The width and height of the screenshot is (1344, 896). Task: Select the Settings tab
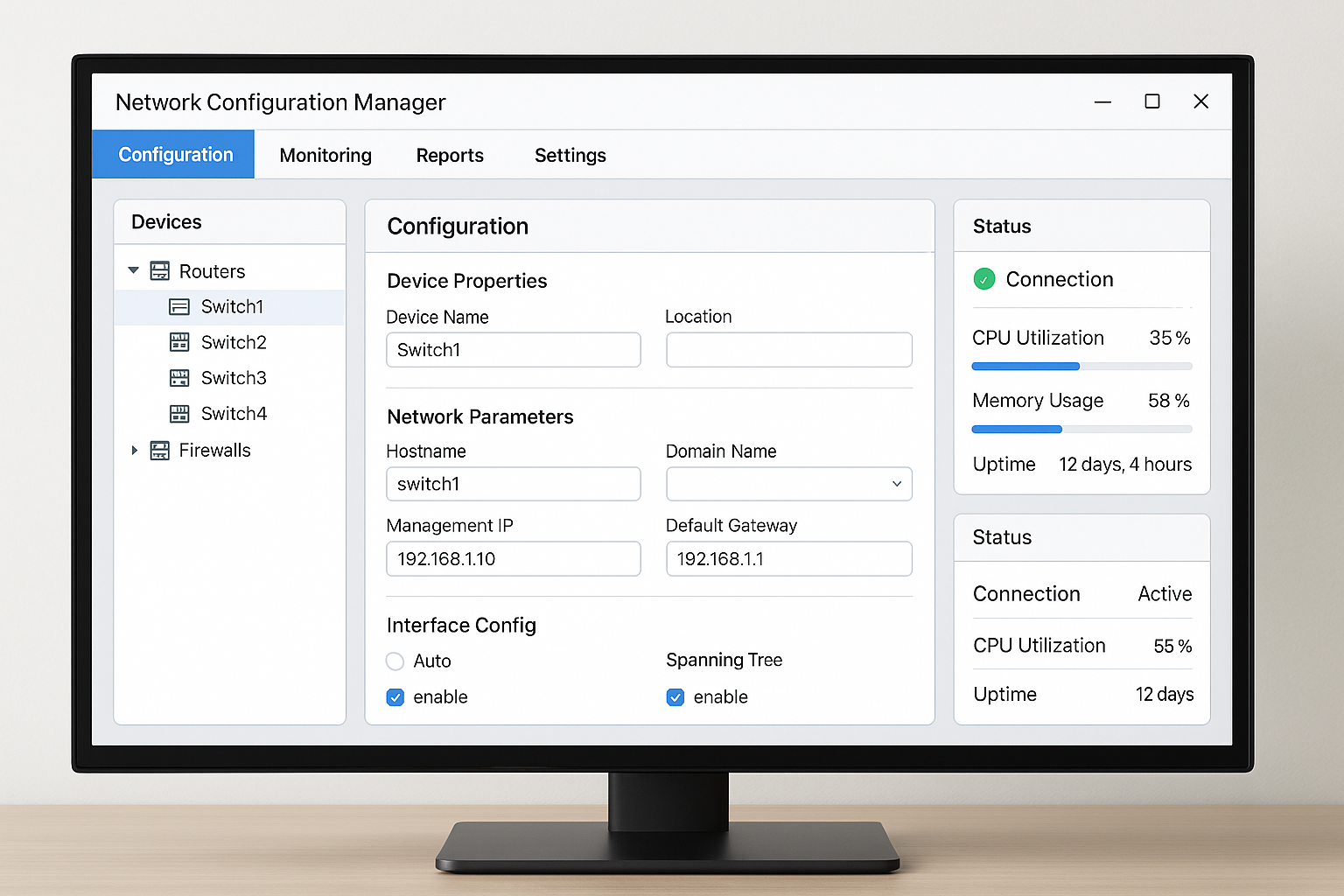570,155
